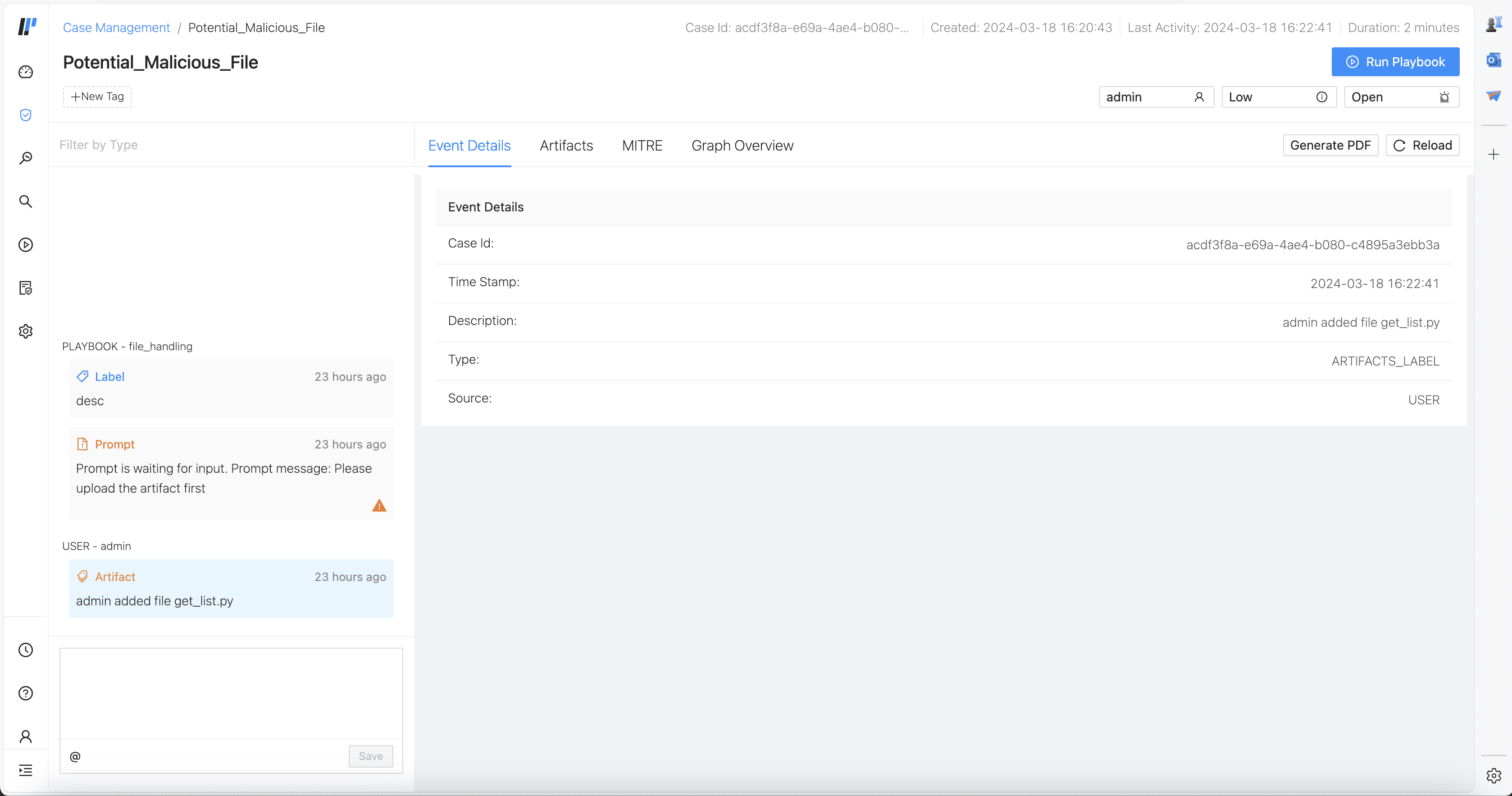
Task: Open the history clock icon in sidebar
Action: coord(25,650)
